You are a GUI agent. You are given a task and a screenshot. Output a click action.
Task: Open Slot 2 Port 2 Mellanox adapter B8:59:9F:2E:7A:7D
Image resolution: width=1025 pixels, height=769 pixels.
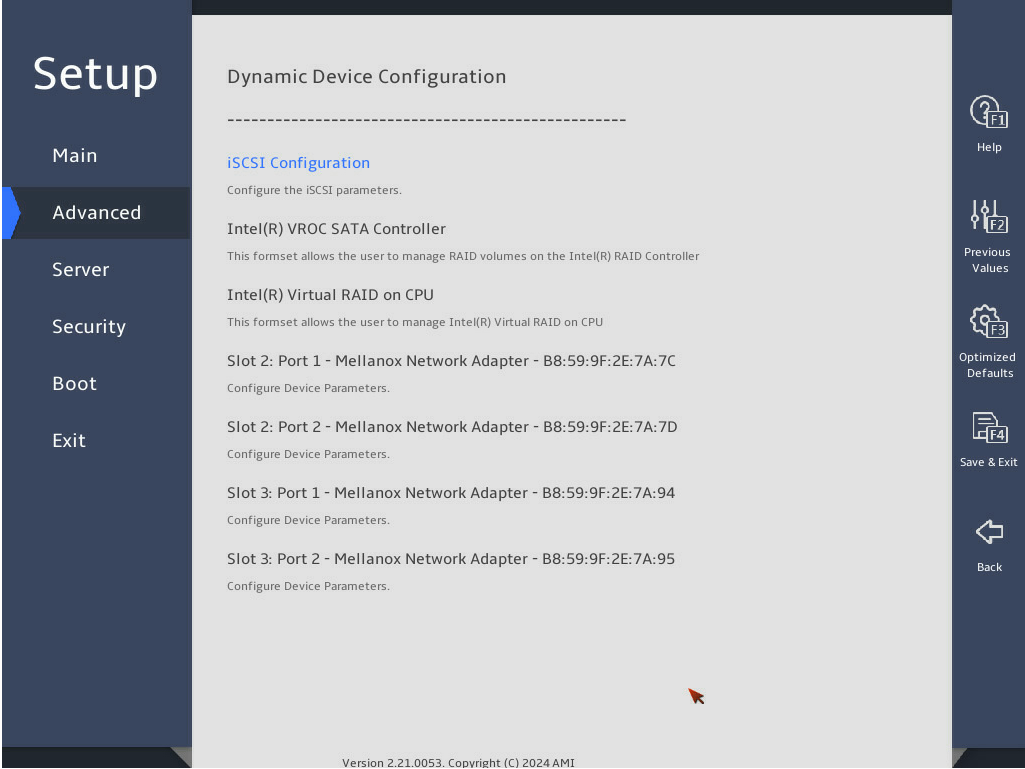[x=452, y=427]
